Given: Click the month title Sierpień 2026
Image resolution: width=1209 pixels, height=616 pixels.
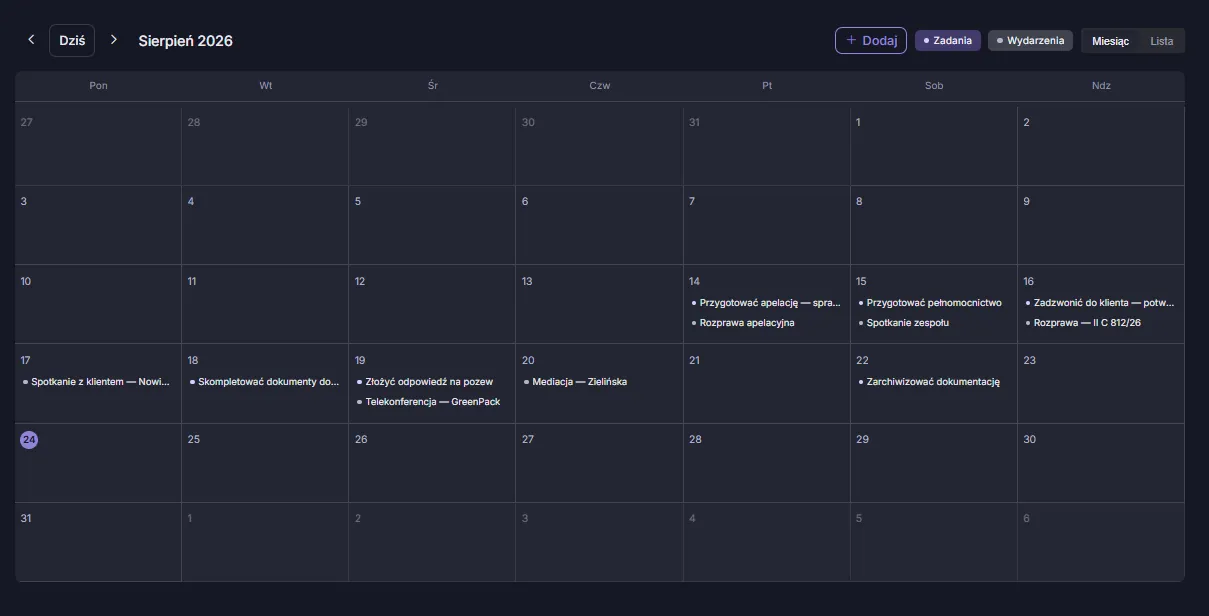Looking at the screenshot, I should (x=185, y=41).
